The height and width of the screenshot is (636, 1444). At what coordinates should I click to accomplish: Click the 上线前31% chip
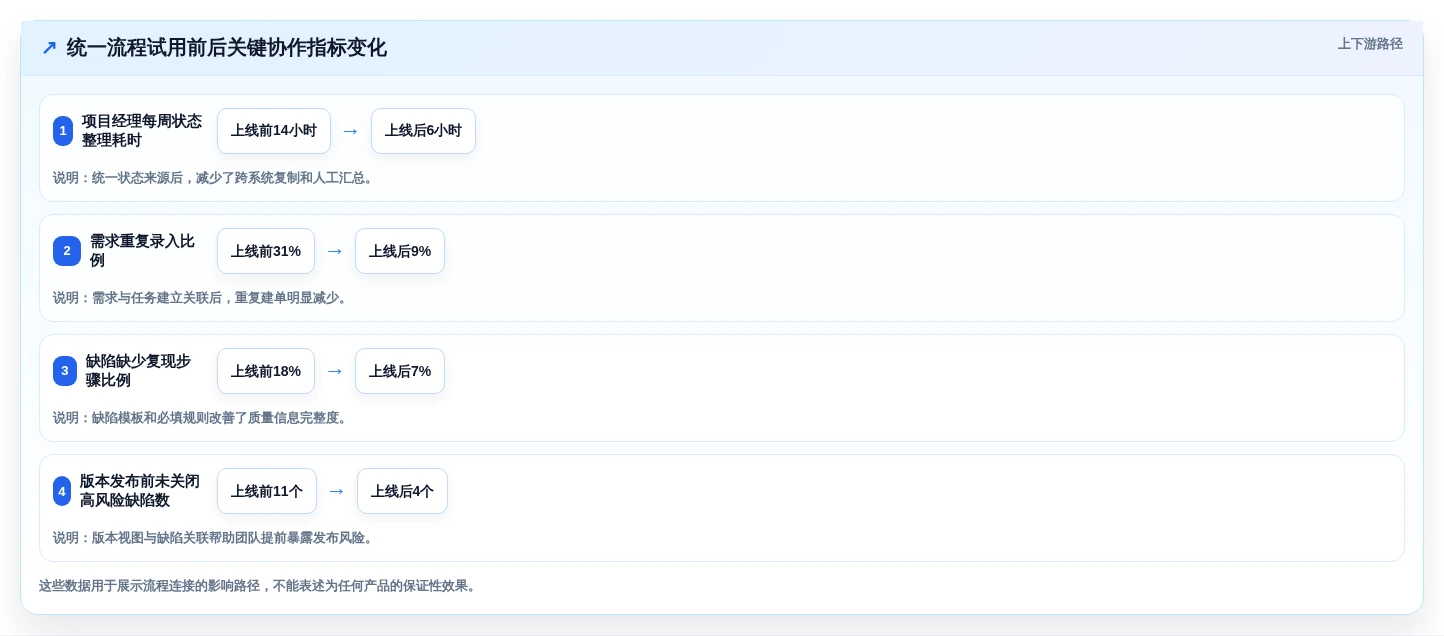click(266, 251)
